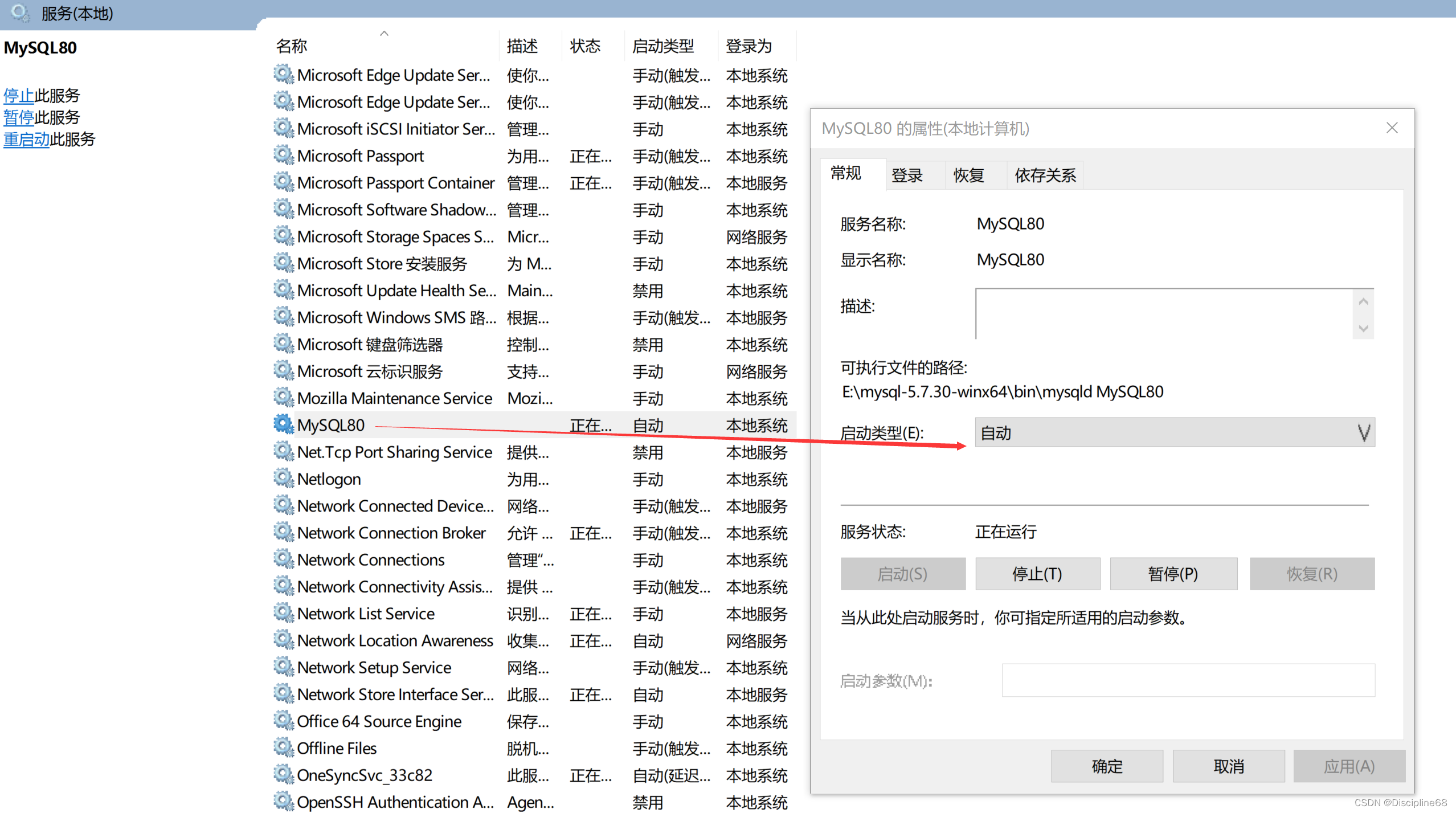Image resolution: width=1456 pixels, height=813 pixels.
Task: Click the 重启动 service link
Action: (x=26, y=139)
